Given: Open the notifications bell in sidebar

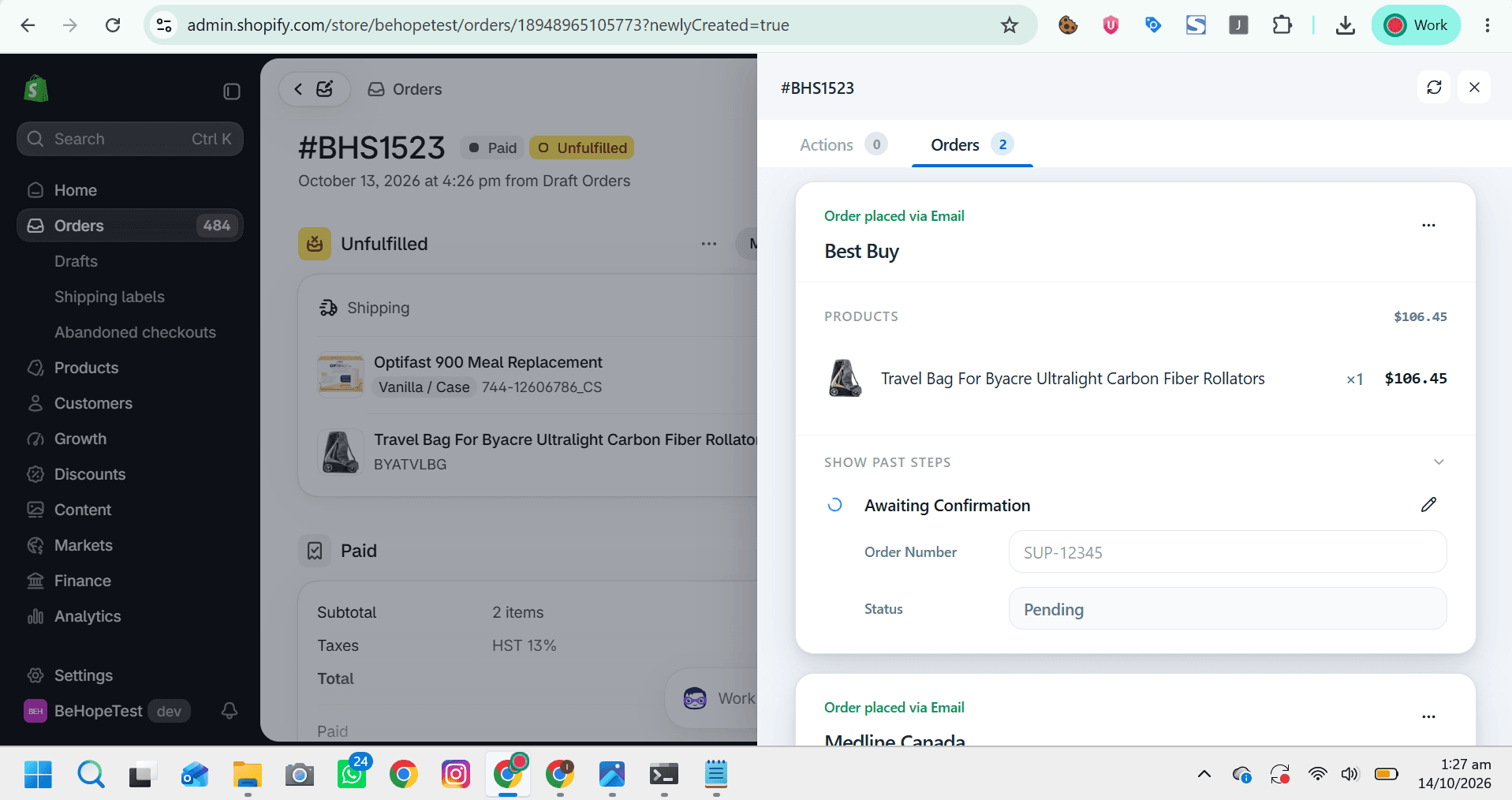Looking at the screenshot, I should click(230, 711).
